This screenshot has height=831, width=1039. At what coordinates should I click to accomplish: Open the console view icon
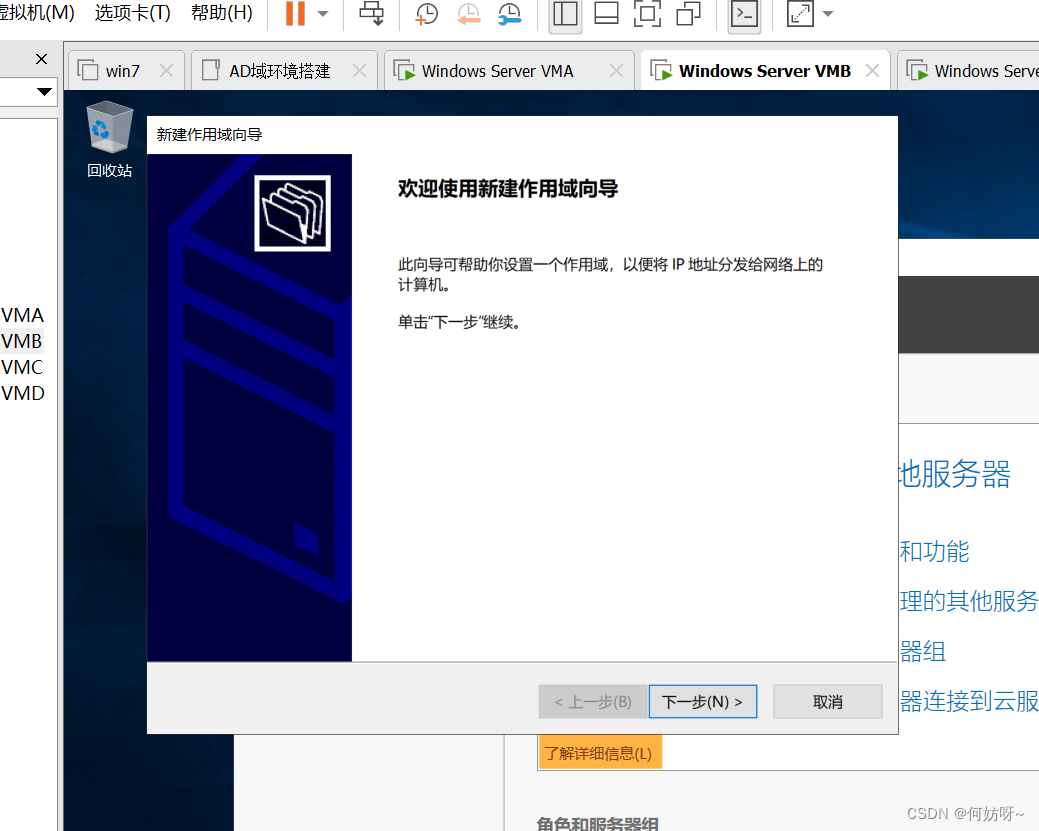[x=743, y=14]
